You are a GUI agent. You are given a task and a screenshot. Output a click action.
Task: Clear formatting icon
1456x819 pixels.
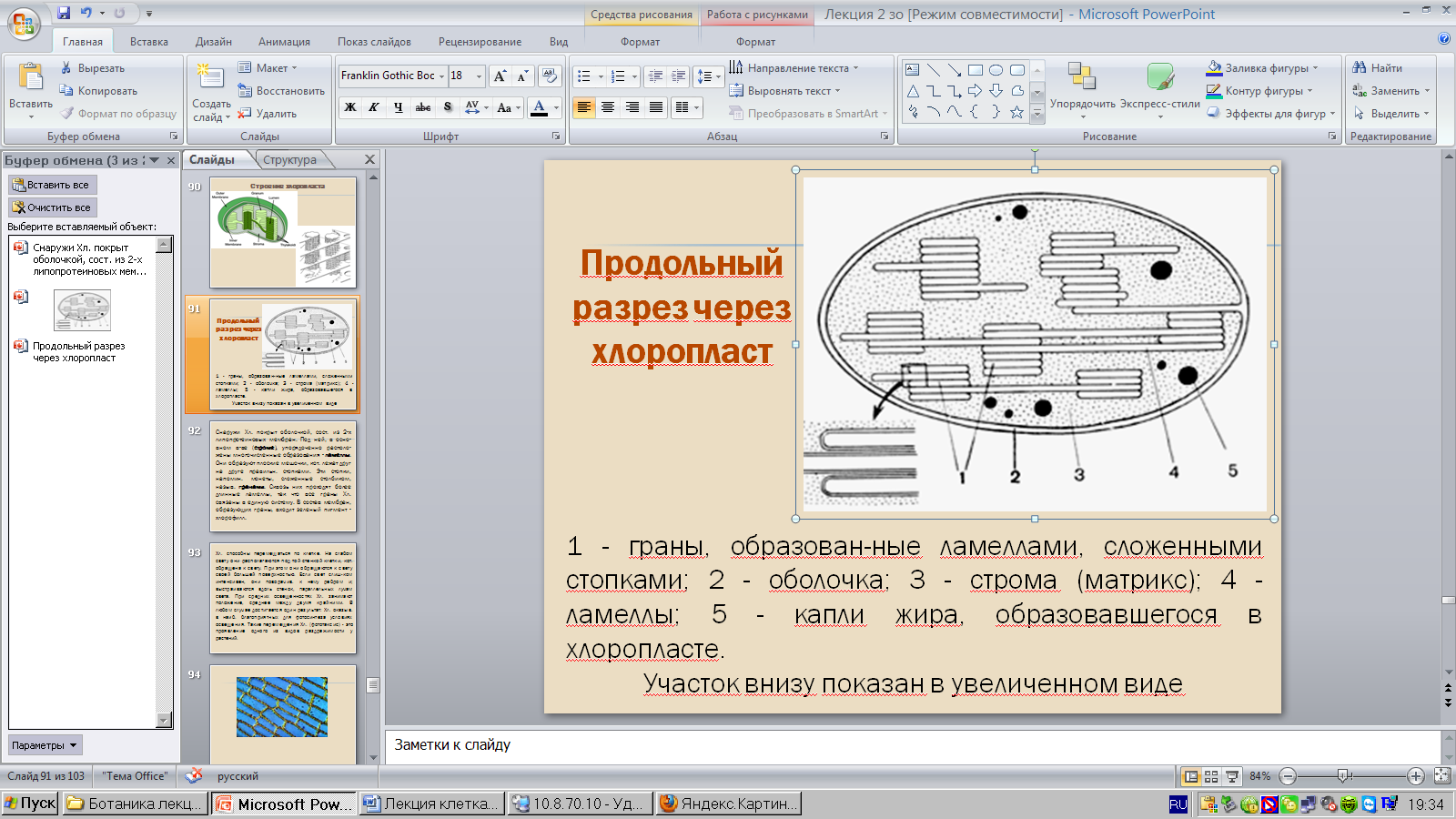coord(549,76)
